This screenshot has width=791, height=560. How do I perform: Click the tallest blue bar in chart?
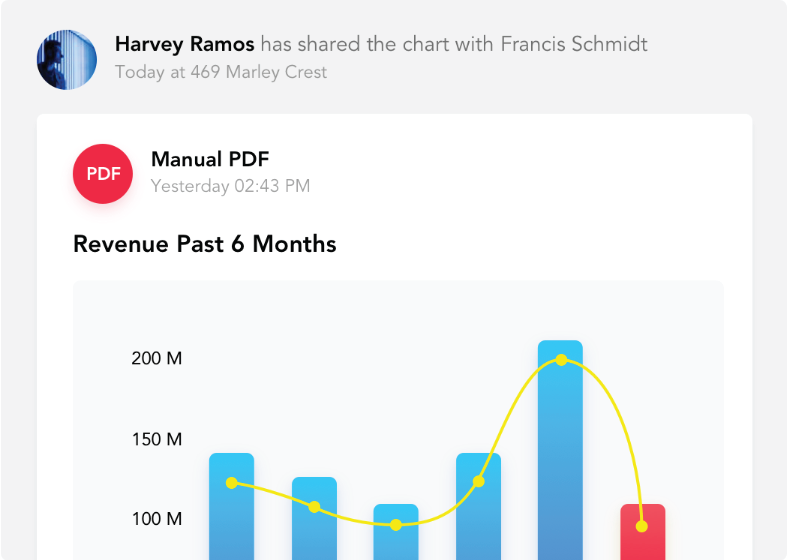(560, 450)
